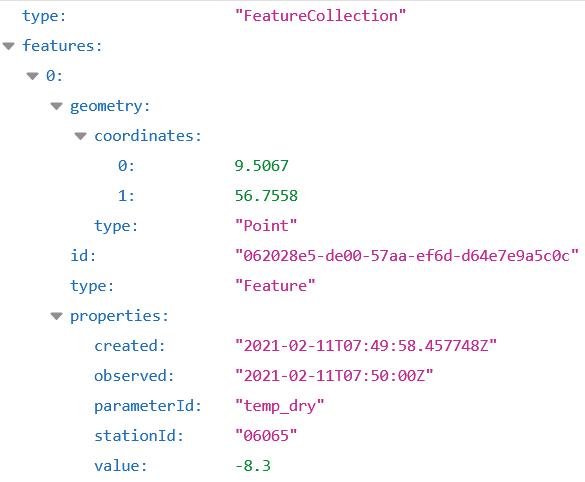Select the observed timestamp value
585x482 pixels.
coord(334,376)
